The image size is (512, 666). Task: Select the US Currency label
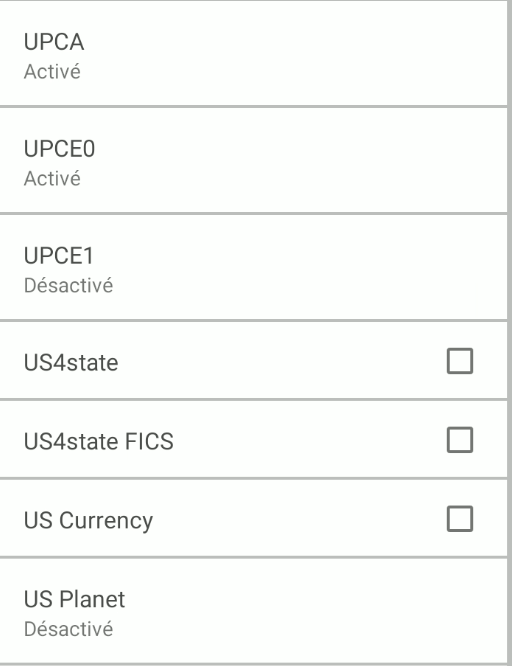[x=88, y=521]
